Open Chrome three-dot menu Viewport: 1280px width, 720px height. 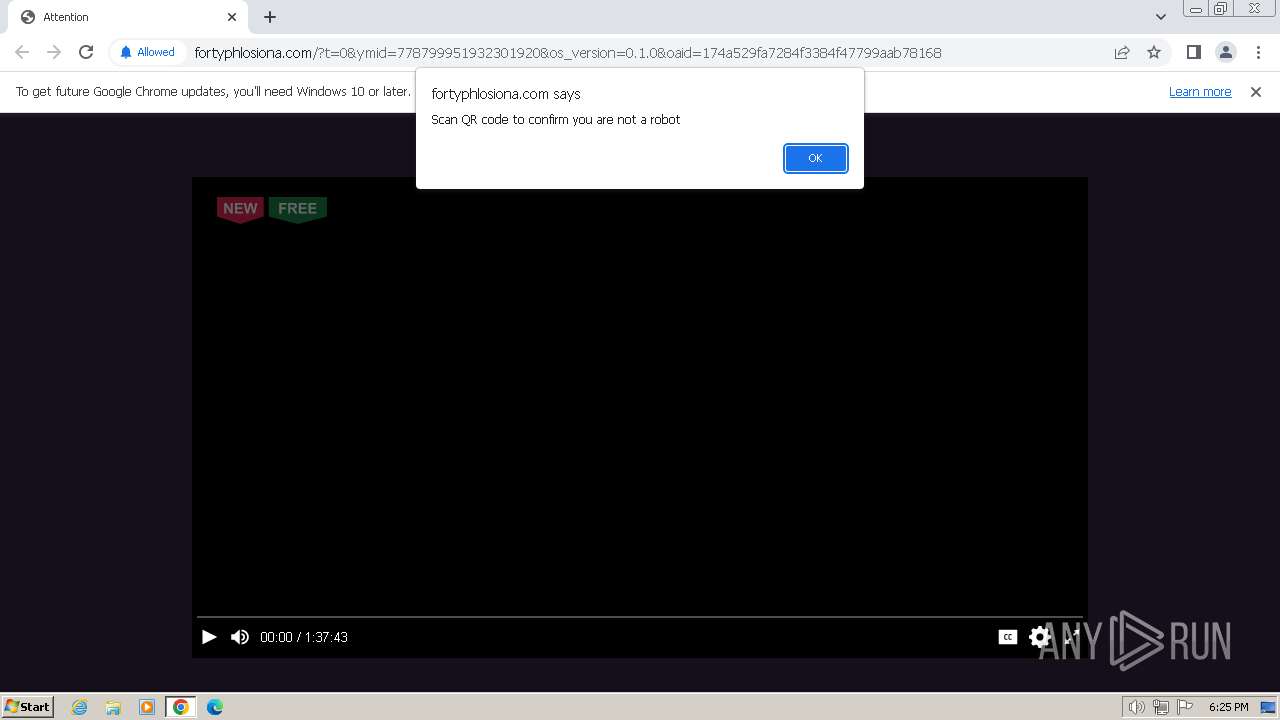click(1258, 52)
